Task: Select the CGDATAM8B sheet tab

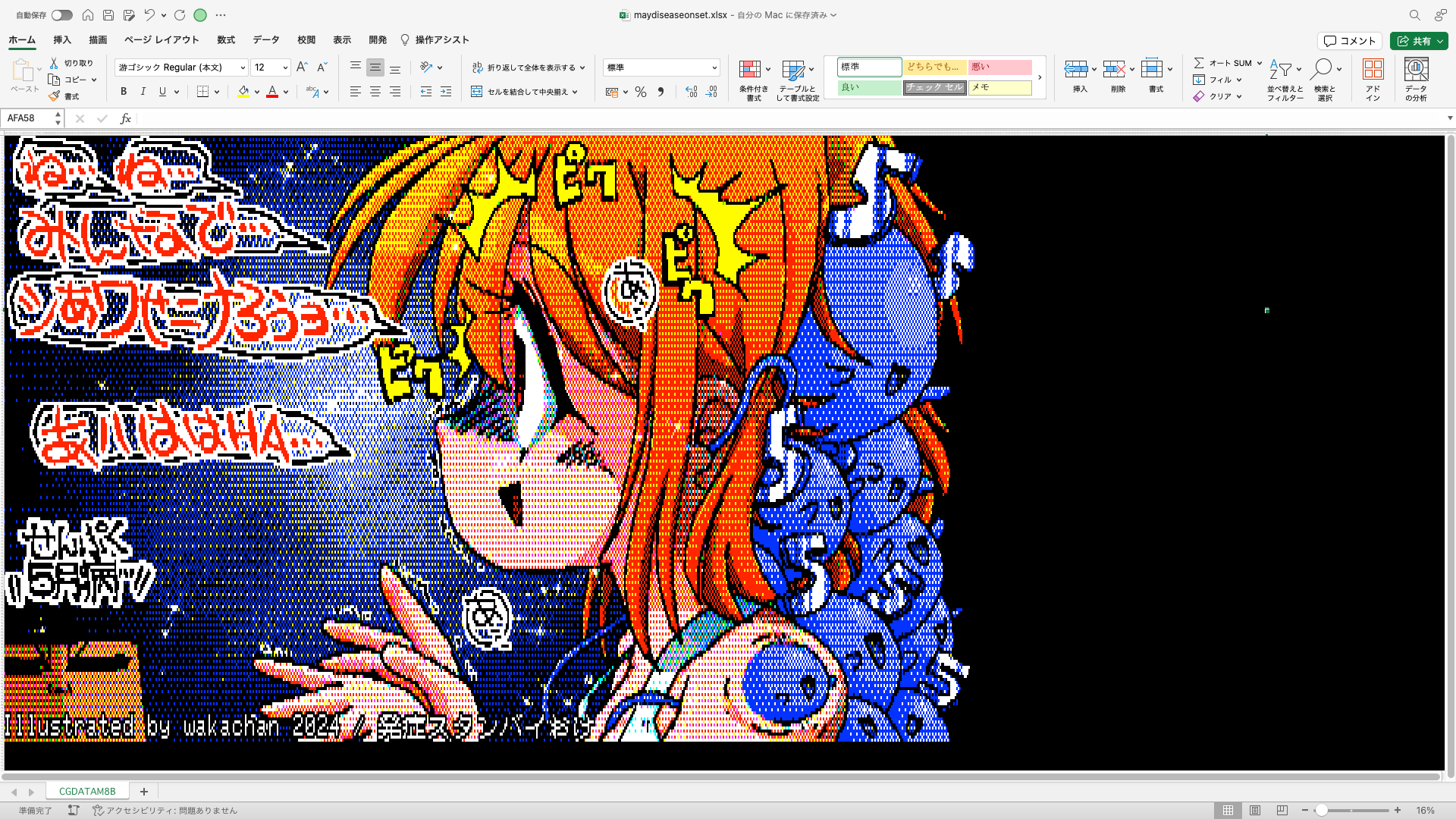Action: point(87,791)
